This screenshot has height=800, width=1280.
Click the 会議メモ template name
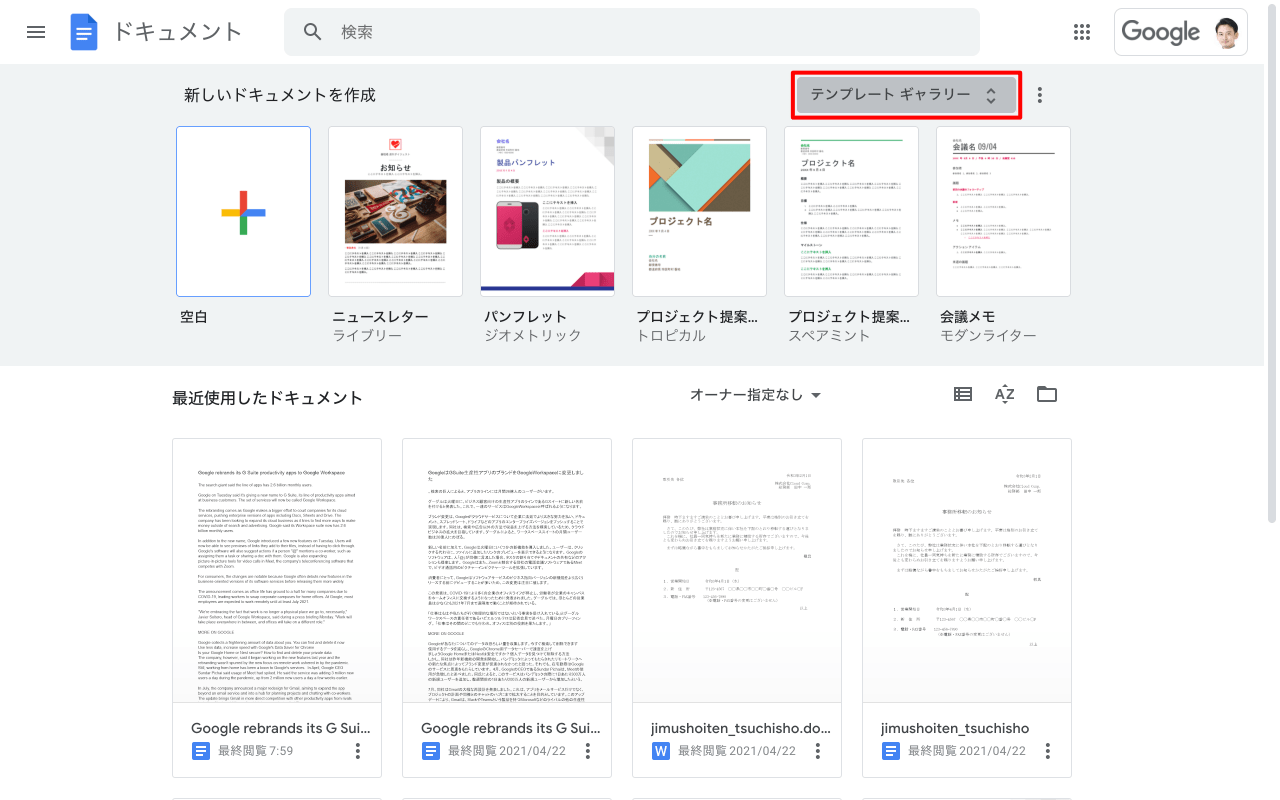tap(968, 317)
